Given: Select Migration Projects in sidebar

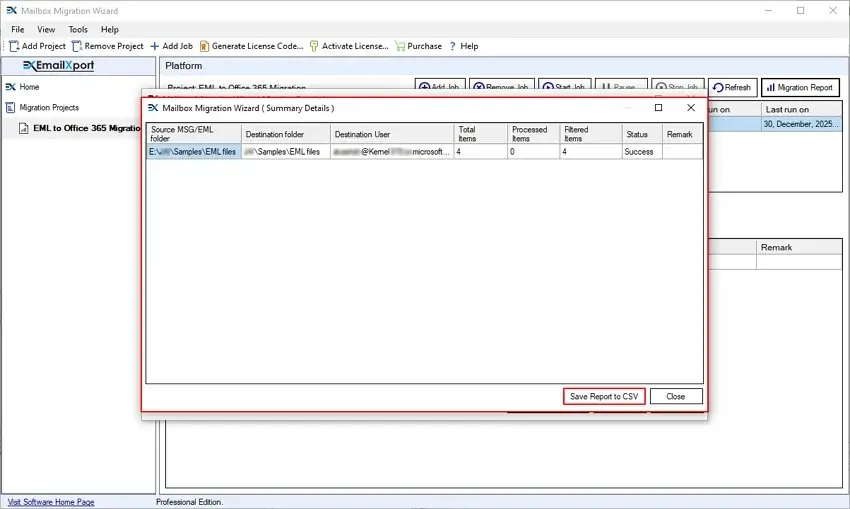Looking at the screenshot, I should coord(49,107).
